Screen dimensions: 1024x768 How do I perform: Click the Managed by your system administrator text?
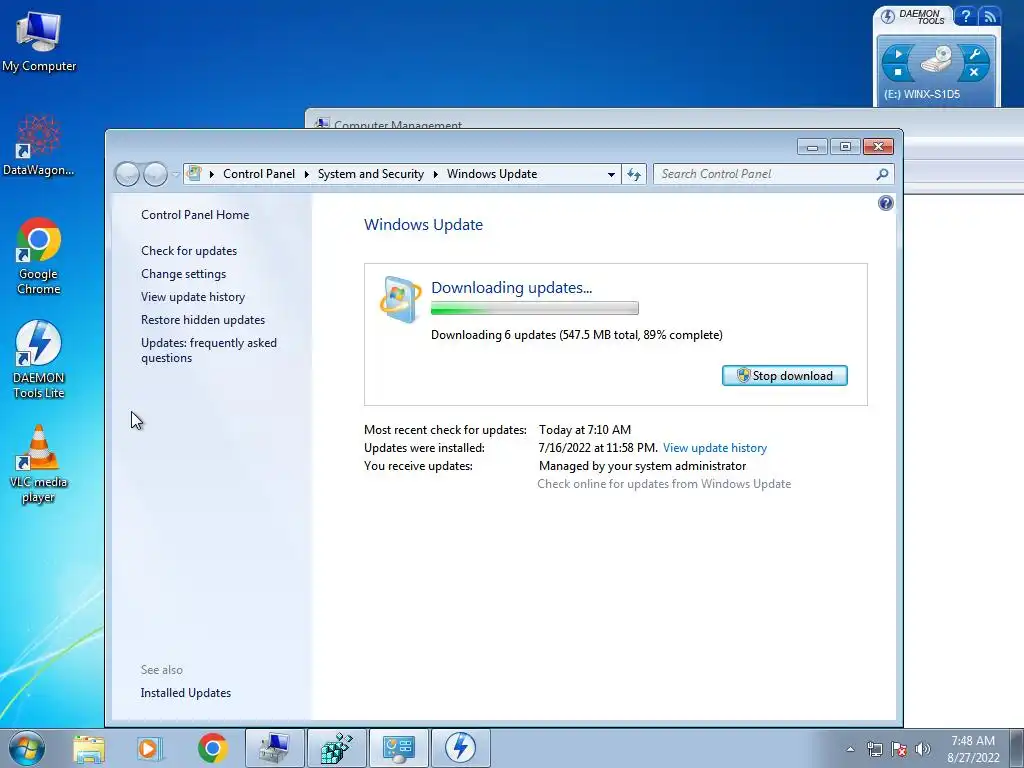pos(642,466)
